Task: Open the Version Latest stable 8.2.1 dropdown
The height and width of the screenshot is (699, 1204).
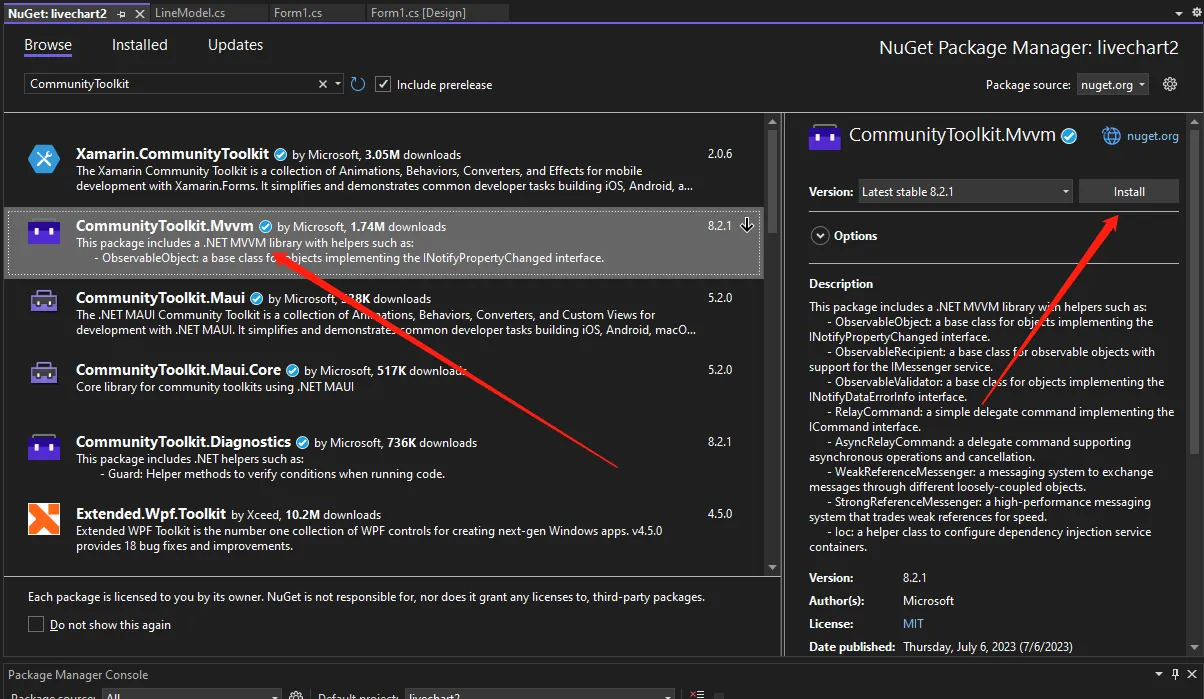Action: (x=965, y=191)
